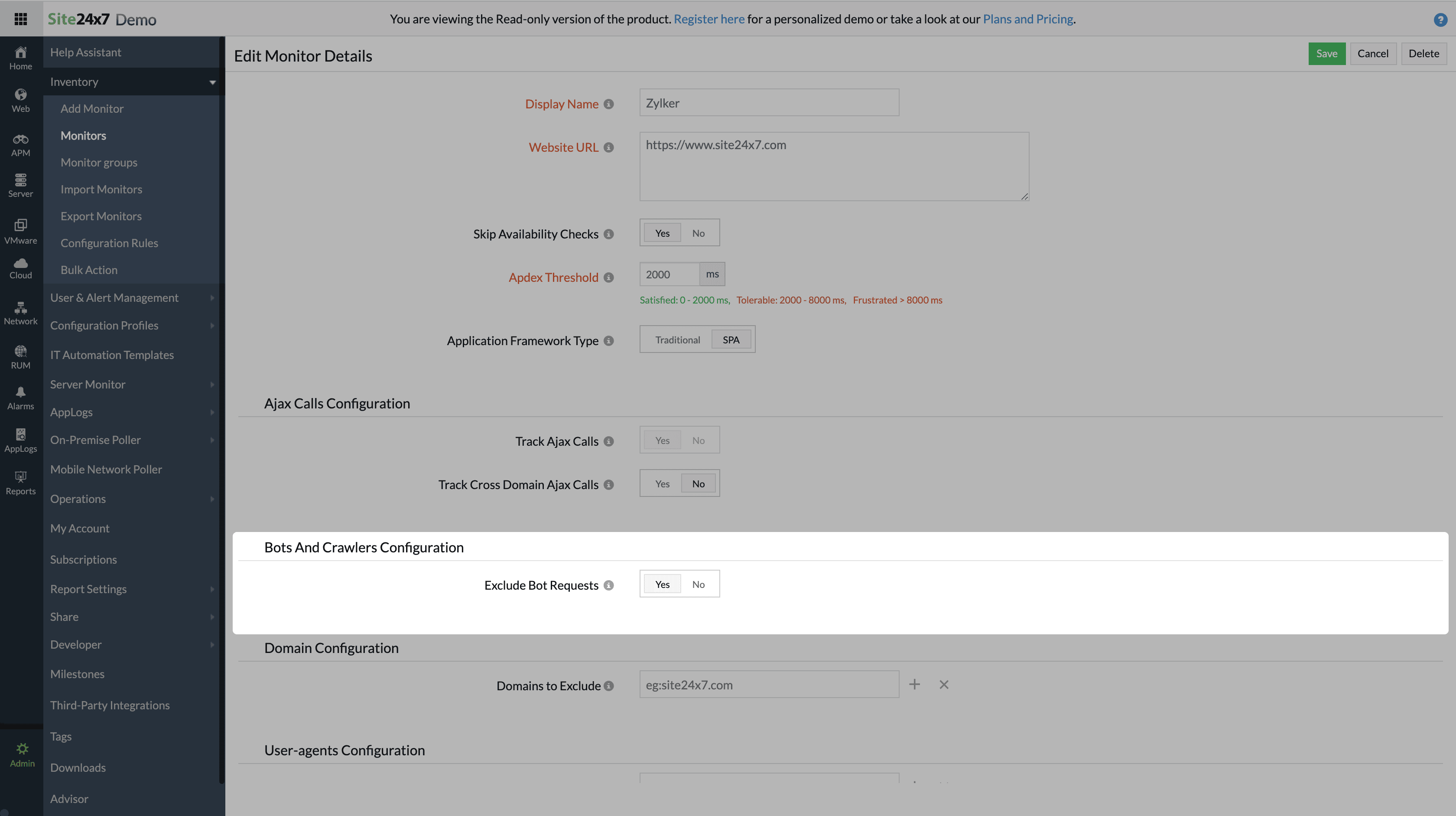The width and height of the screenshot is (1456, 816).
Task: Open the Server monitoring section
Action: coord(20,185)
